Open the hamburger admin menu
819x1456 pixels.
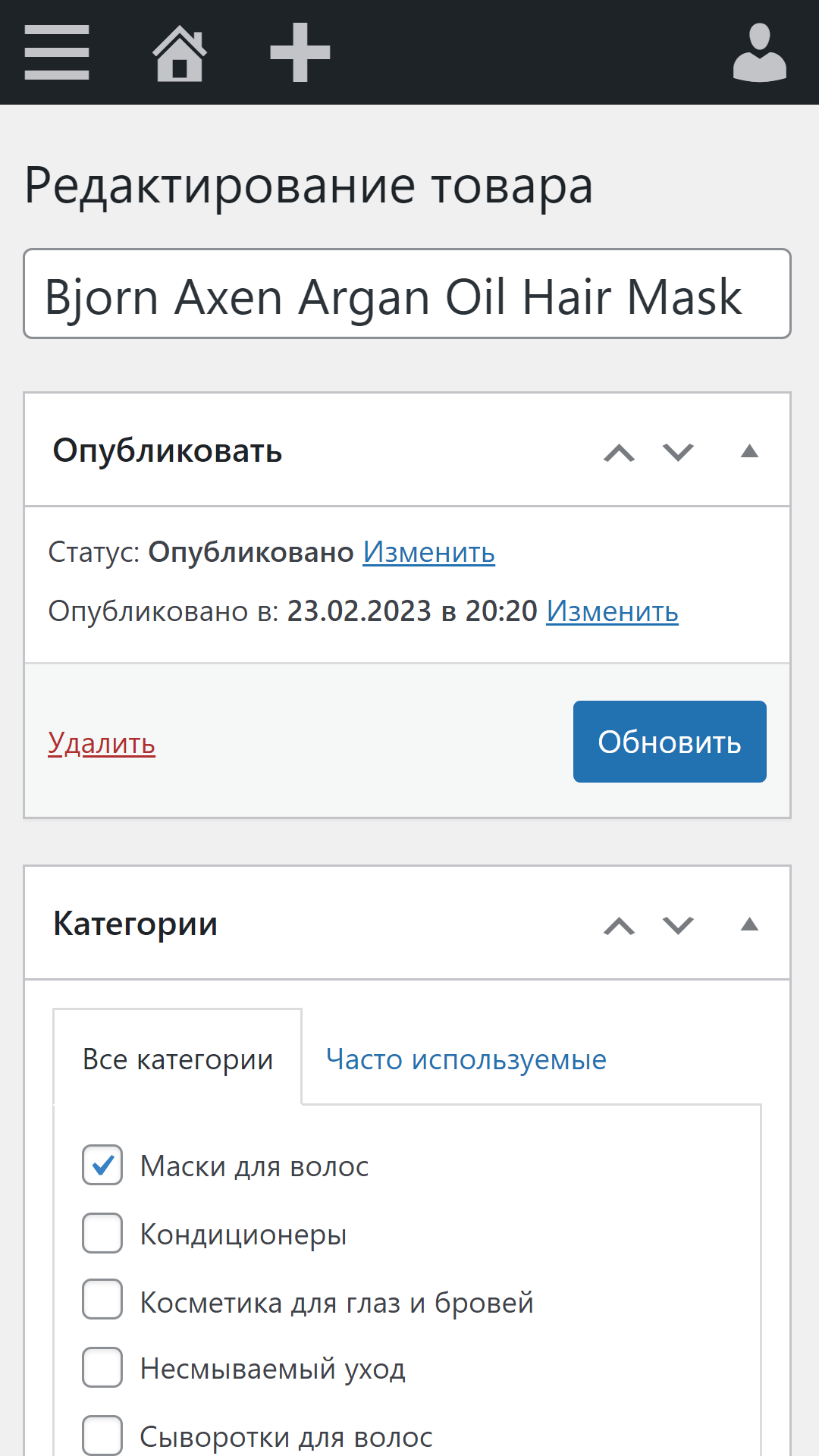(57, 52)
